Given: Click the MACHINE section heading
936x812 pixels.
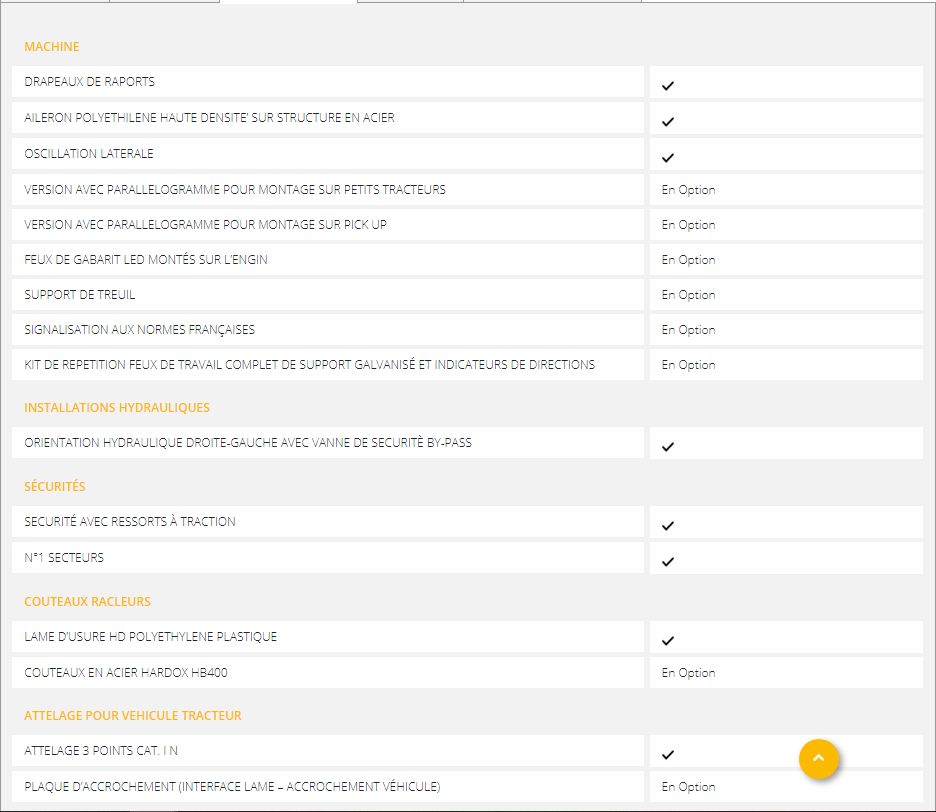Looking at the screenshot, I should [x=52, y=47].
